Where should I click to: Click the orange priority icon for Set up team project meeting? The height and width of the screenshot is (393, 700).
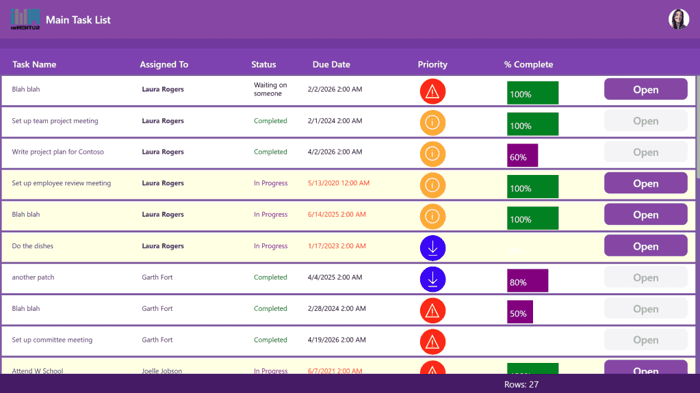[432, 122]
